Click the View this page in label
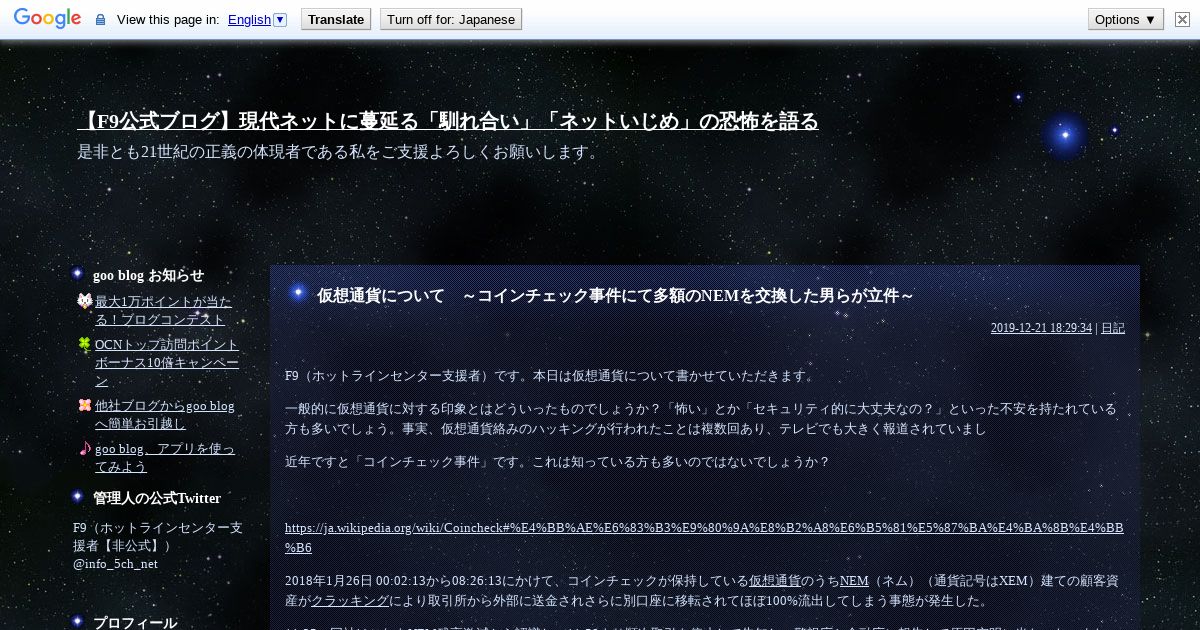This screenshot has height=630, width=1200. click(168, 20)
